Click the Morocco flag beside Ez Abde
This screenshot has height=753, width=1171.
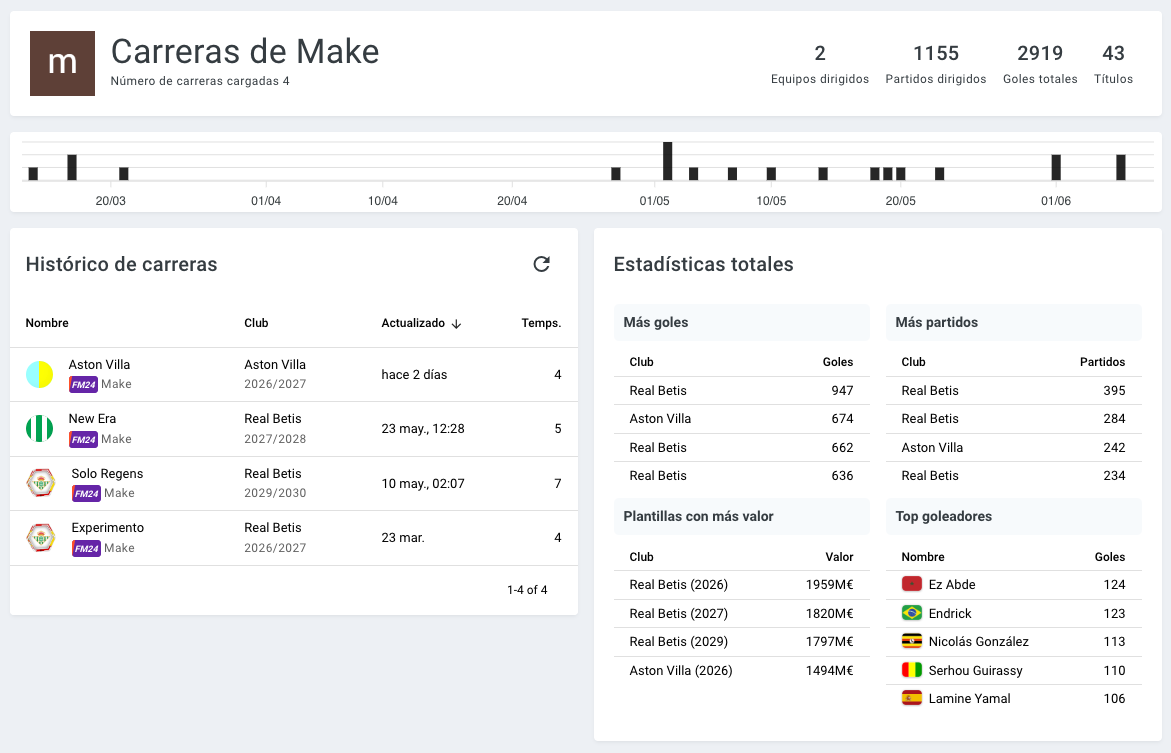pos(912,584)
